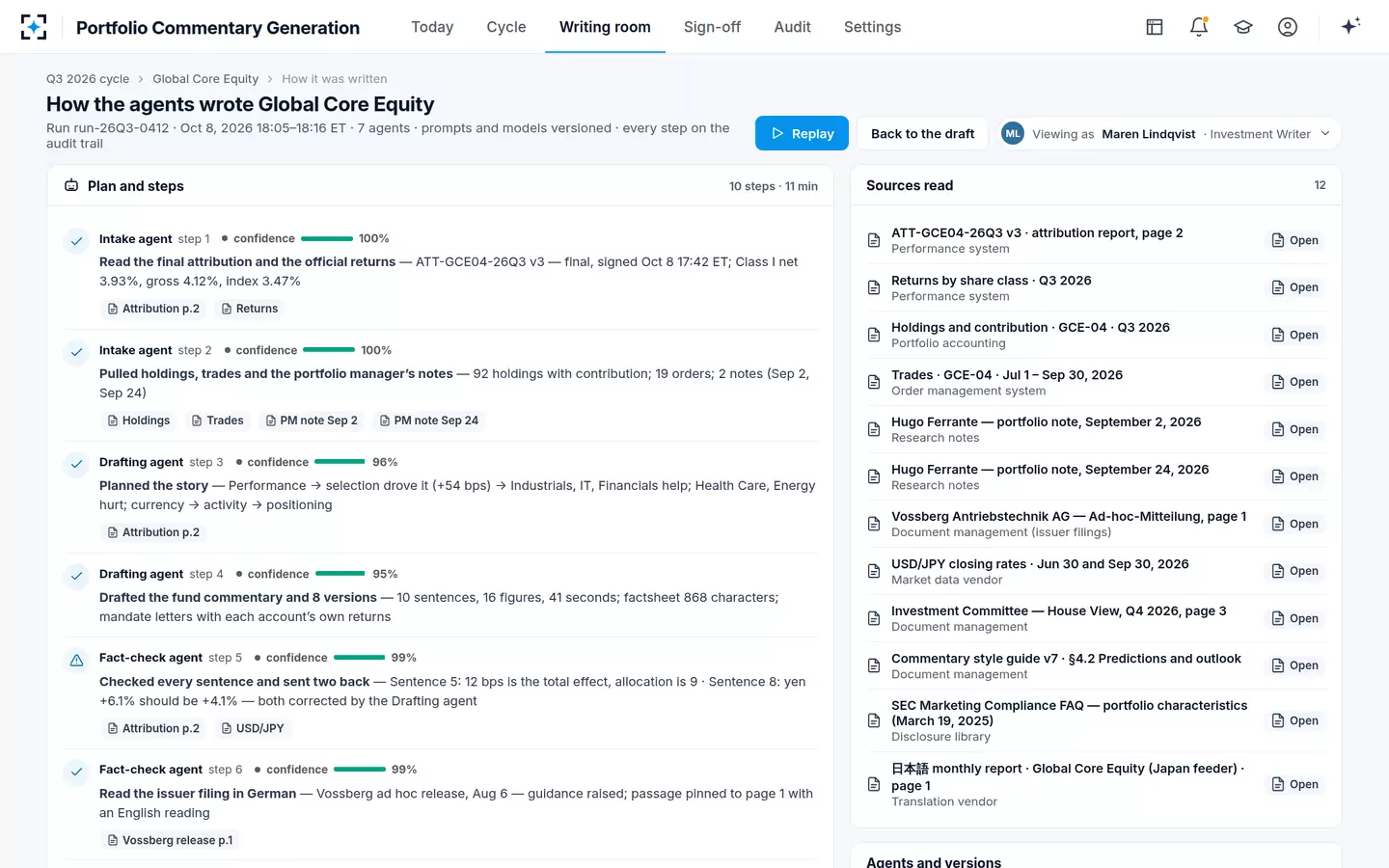Image resolution: width=1389 pixels, height=868 pixels.
Task: Switch to the Today tab
Action: tap(432, 27)
